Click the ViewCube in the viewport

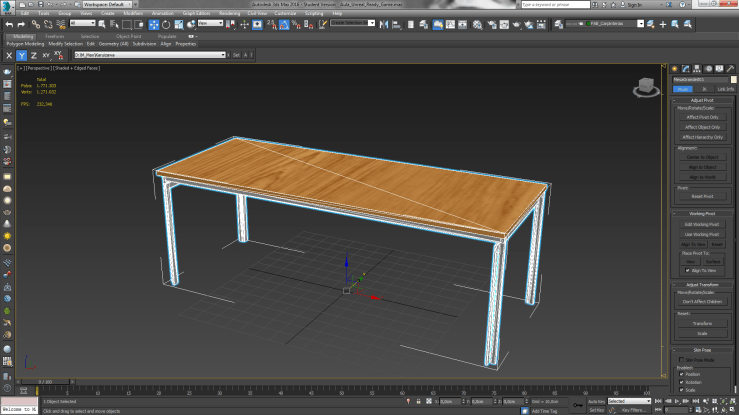click(646, 86)
